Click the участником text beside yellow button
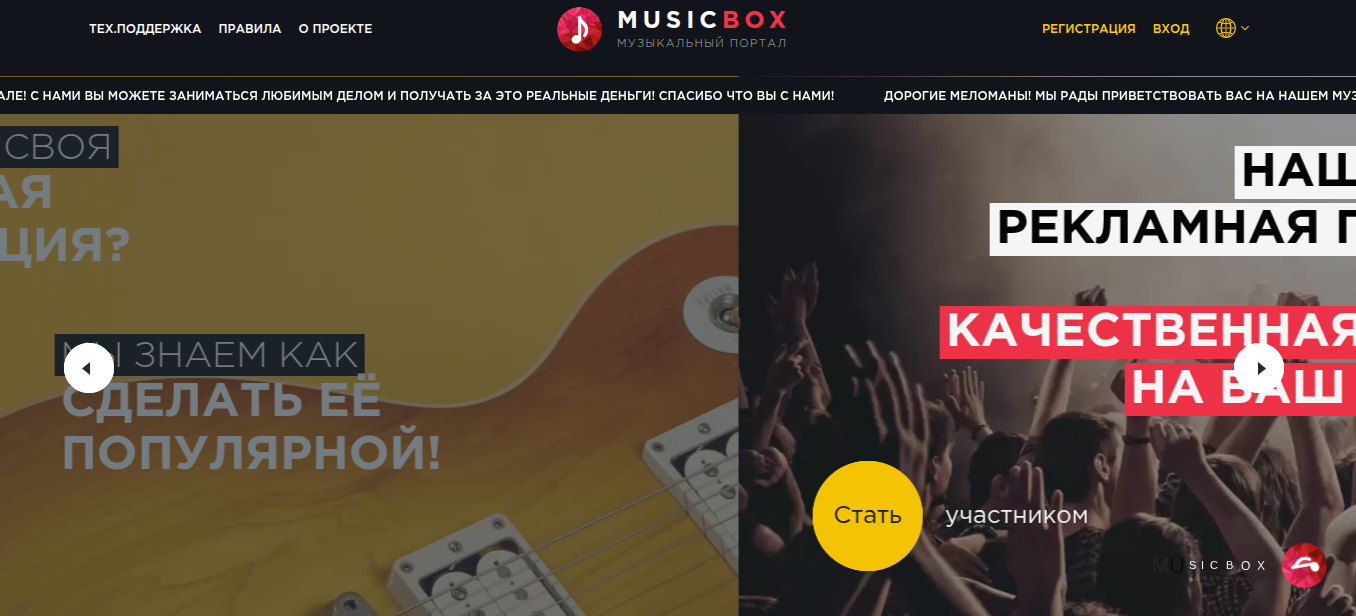Image resolution: width=1356 pixels, height=616 pixels. click(1016, 516)
